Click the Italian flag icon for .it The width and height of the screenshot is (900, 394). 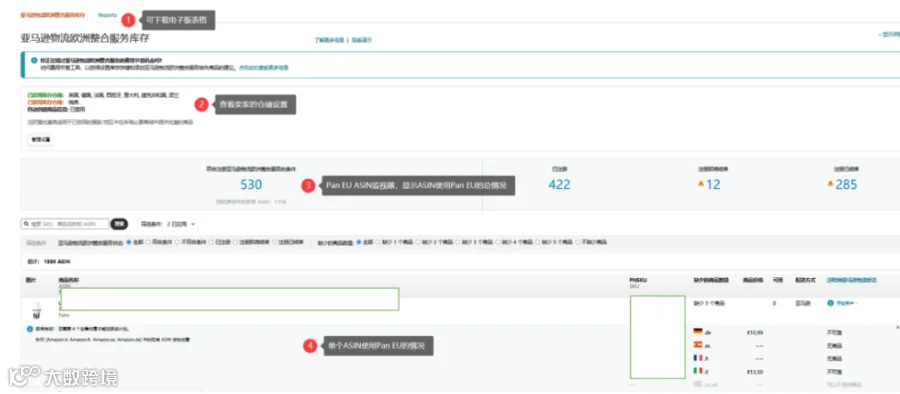point(698,371)
